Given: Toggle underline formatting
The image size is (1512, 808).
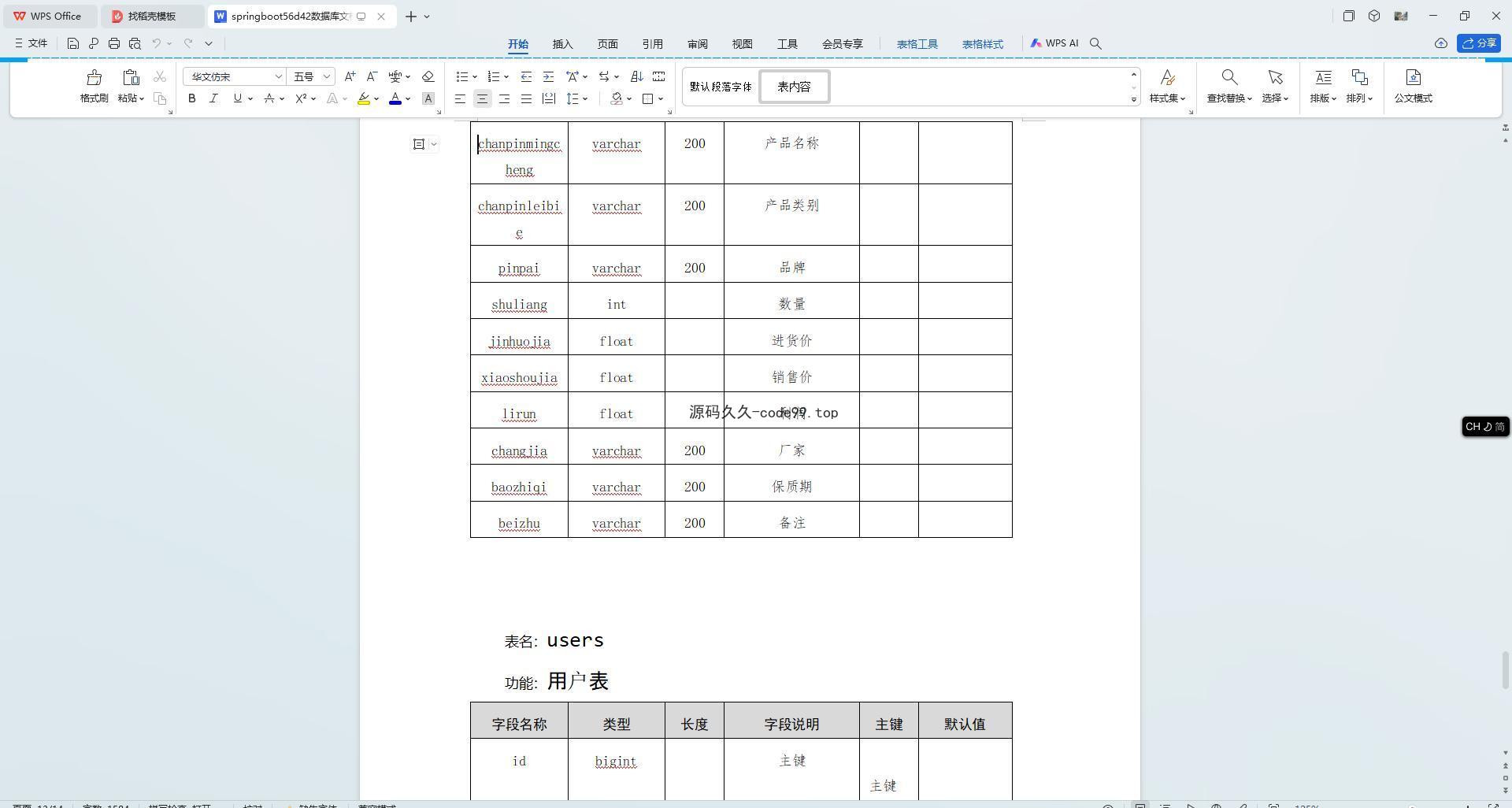Looking at the screenshot, I should (237, 98).
